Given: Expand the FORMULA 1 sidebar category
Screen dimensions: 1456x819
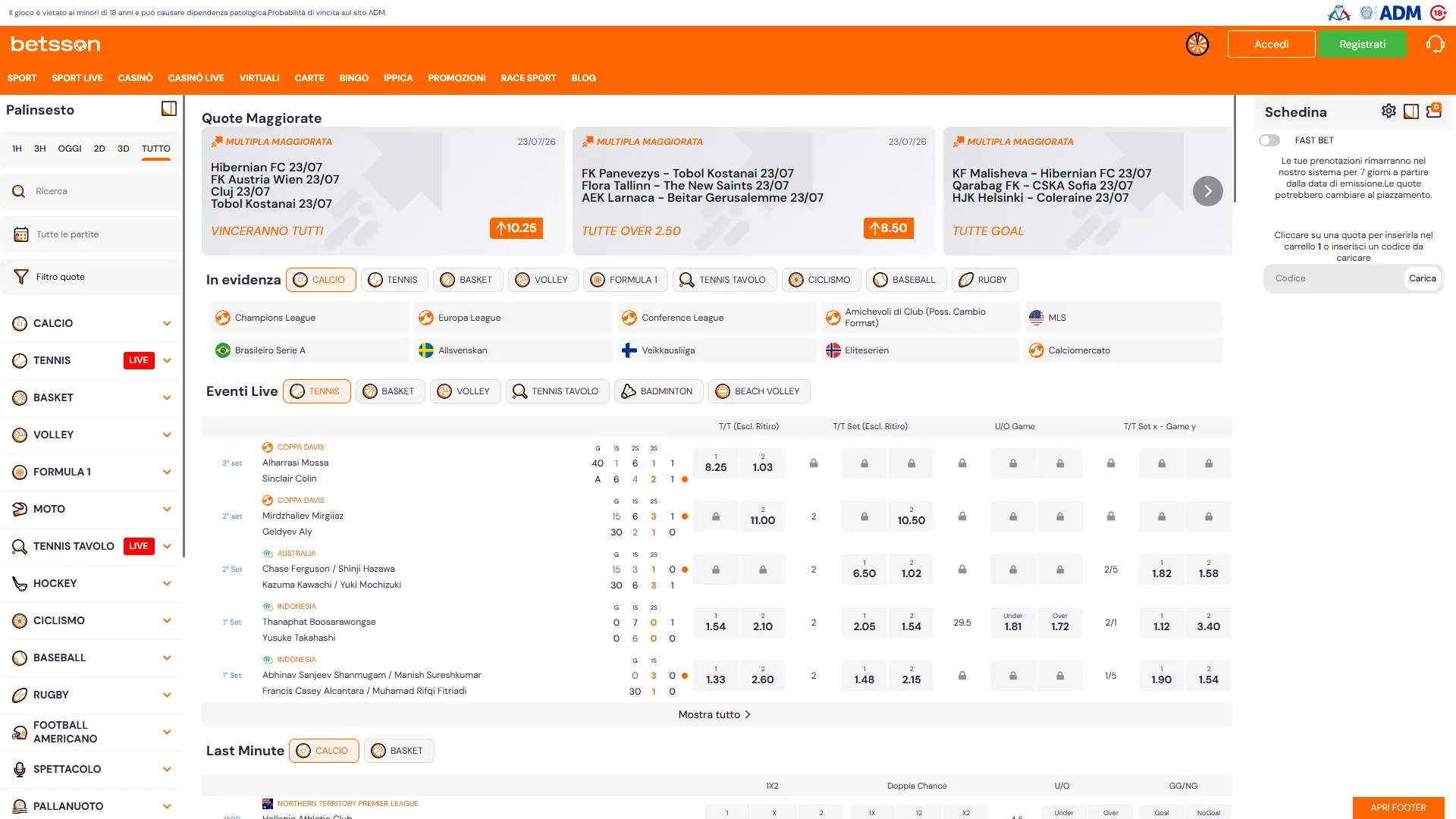Looking at the screenshot, I should pos(167,472).
